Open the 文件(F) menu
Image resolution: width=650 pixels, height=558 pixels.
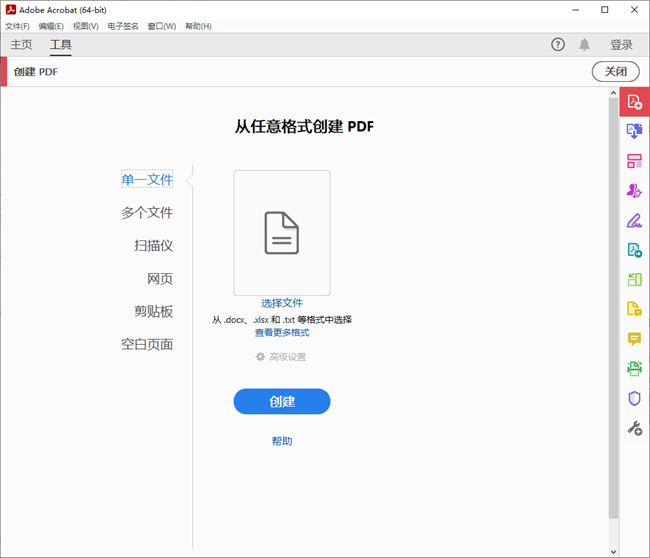tap(17, 27)
